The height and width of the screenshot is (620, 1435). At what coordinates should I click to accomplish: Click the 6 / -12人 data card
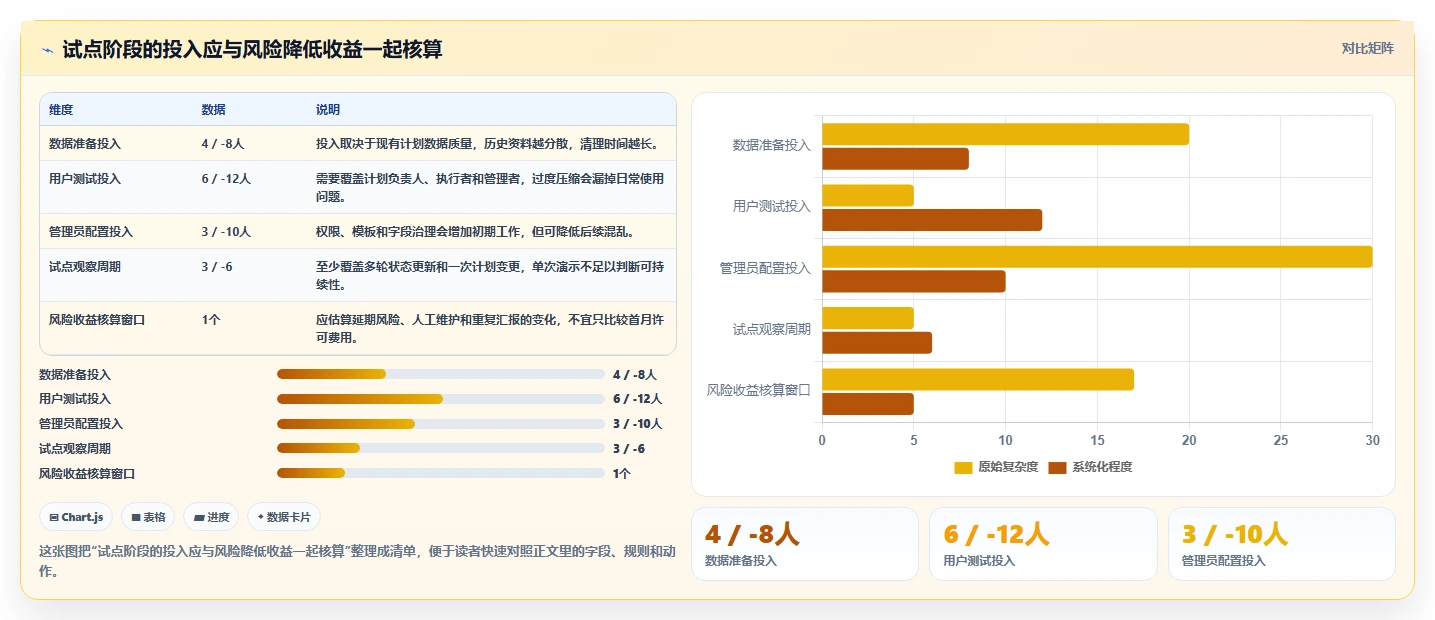1043,544
